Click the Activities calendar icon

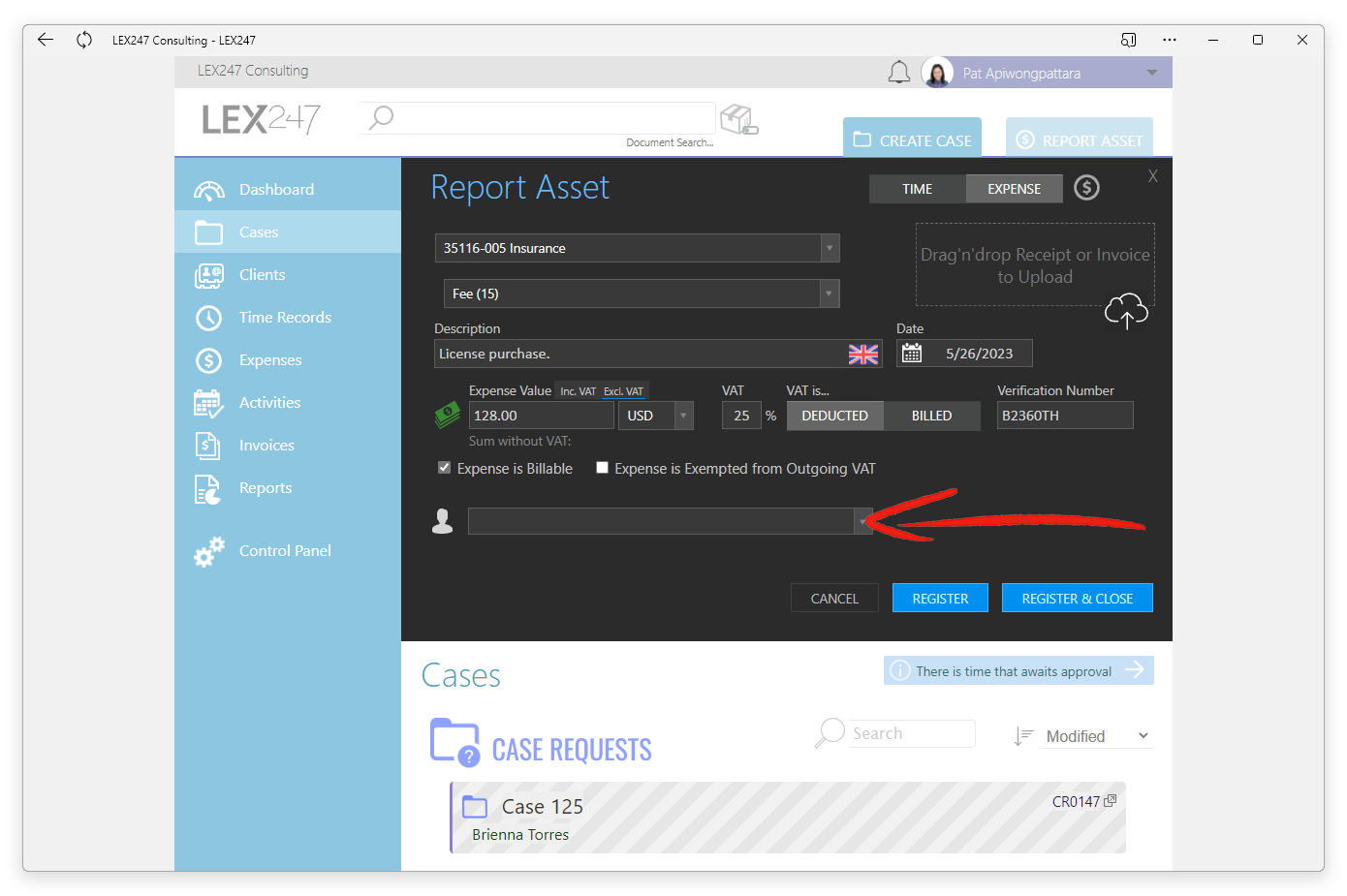[208, 403]
